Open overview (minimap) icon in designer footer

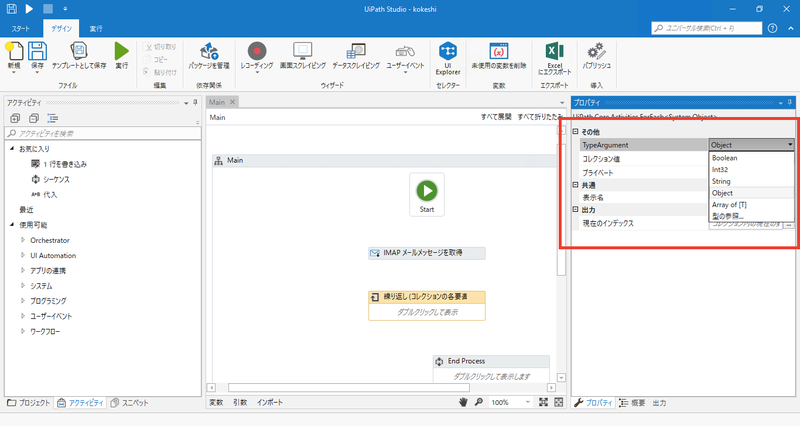(559, 402)
